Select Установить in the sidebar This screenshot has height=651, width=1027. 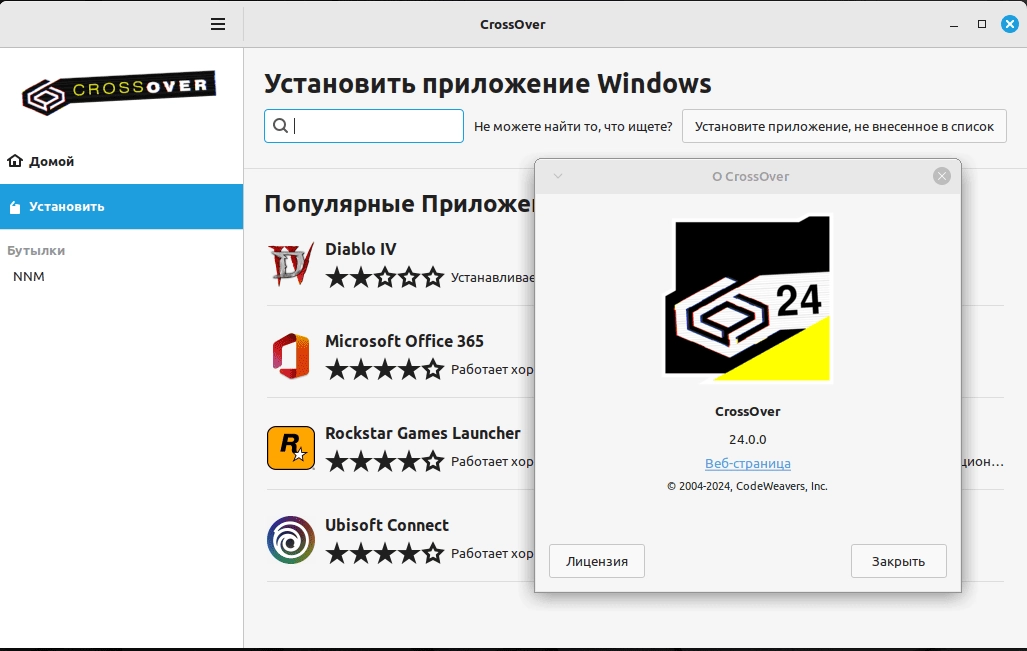tap(121, 206)
